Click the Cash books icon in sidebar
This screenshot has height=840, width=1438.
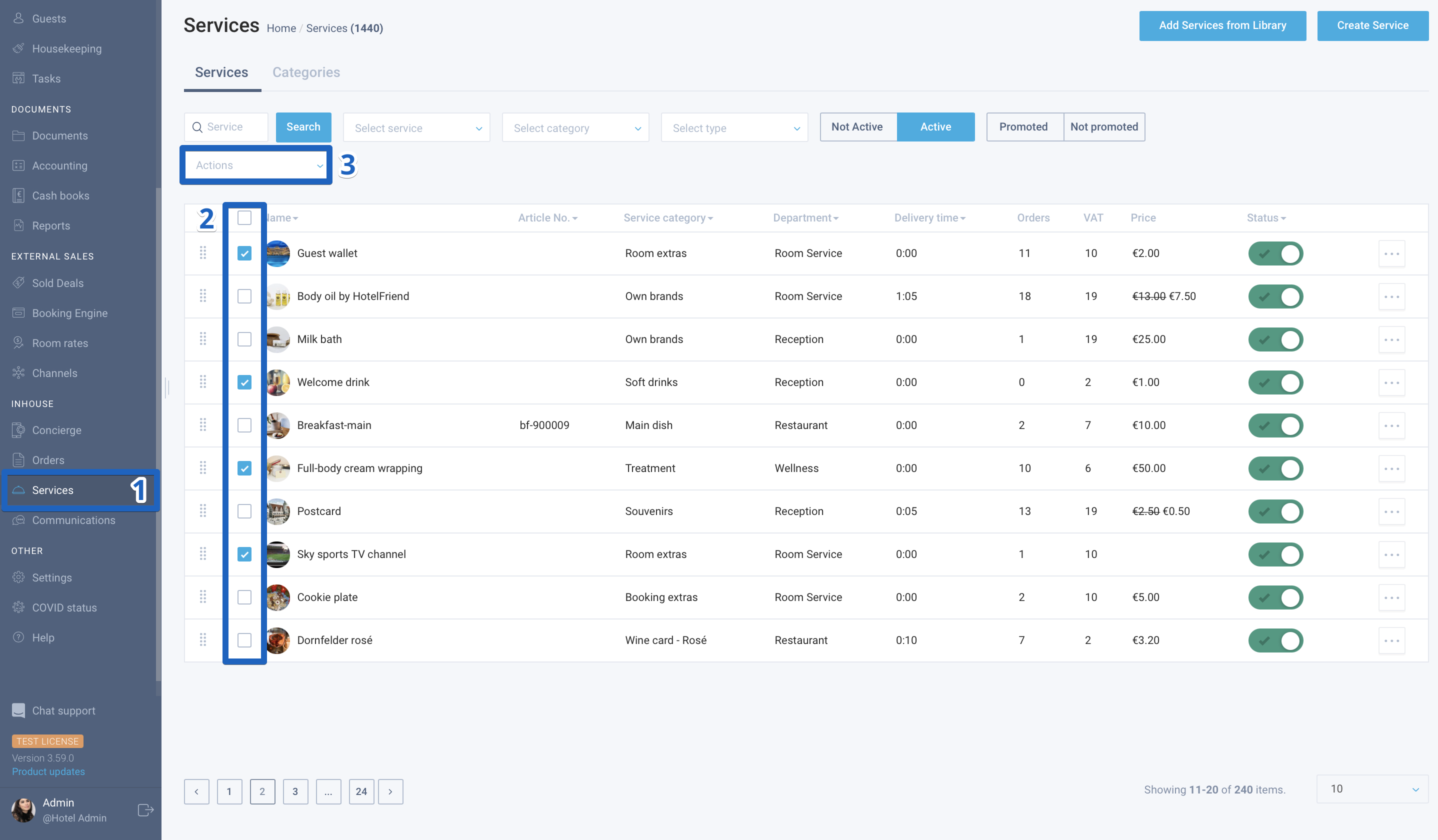pos(18,195)
